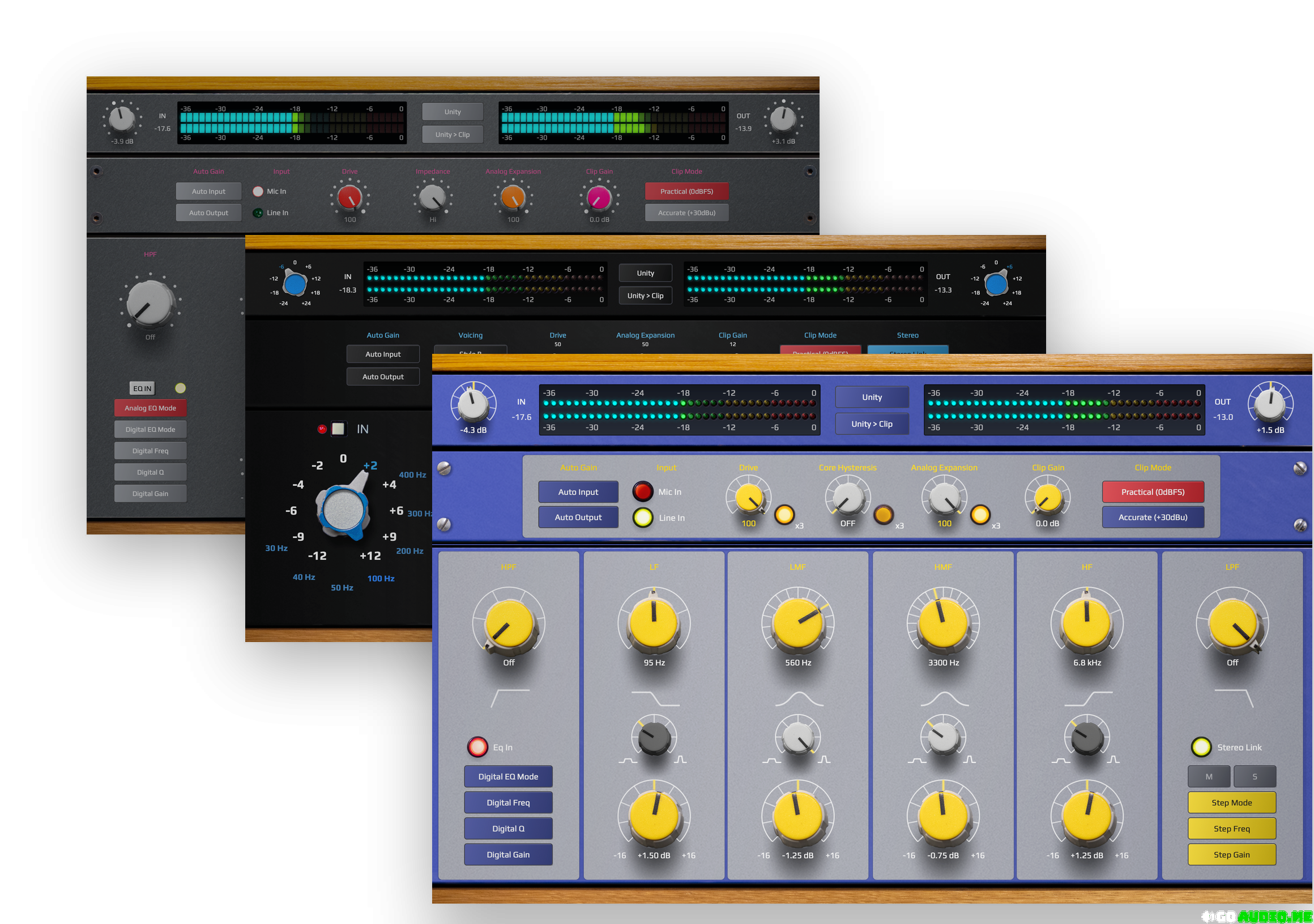Click Auto Output in black middle plugin
The height and width of the screenshot is (924, 1314).
(383, 377)
